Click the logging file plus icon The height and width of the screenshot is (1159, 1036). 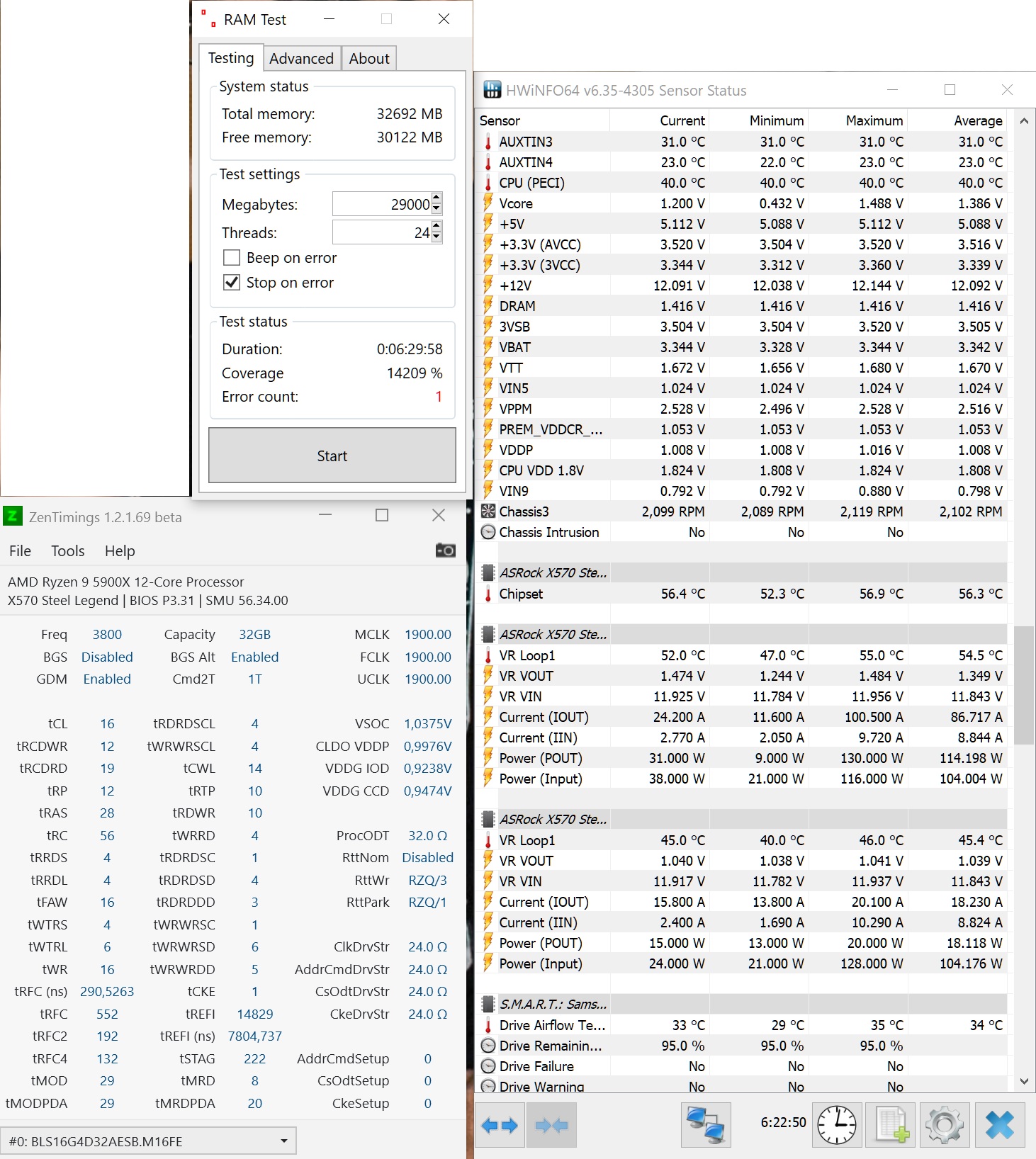[891, 1125]
